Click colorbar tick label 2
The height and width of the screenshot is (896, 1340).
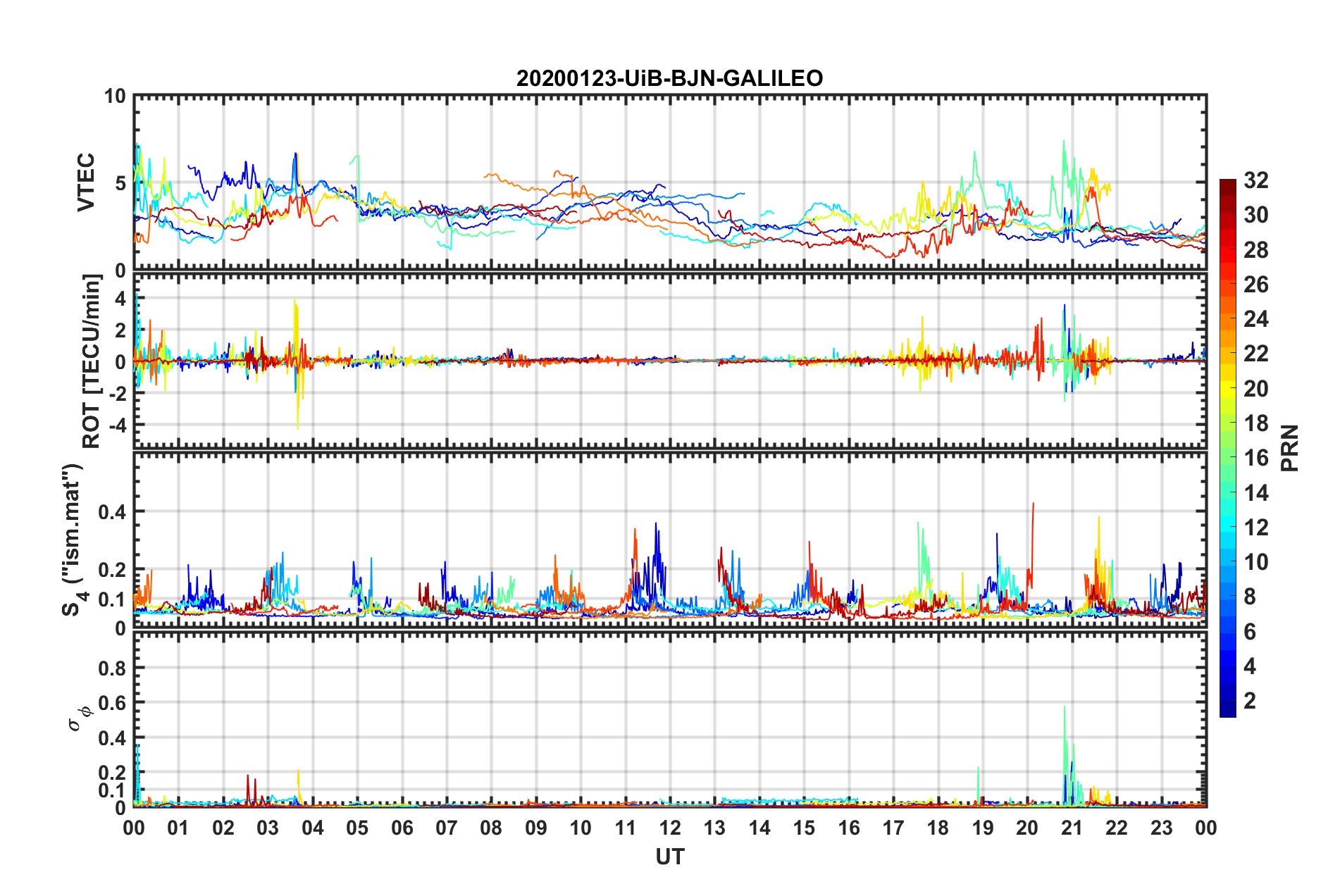(x=1250, y=700)
